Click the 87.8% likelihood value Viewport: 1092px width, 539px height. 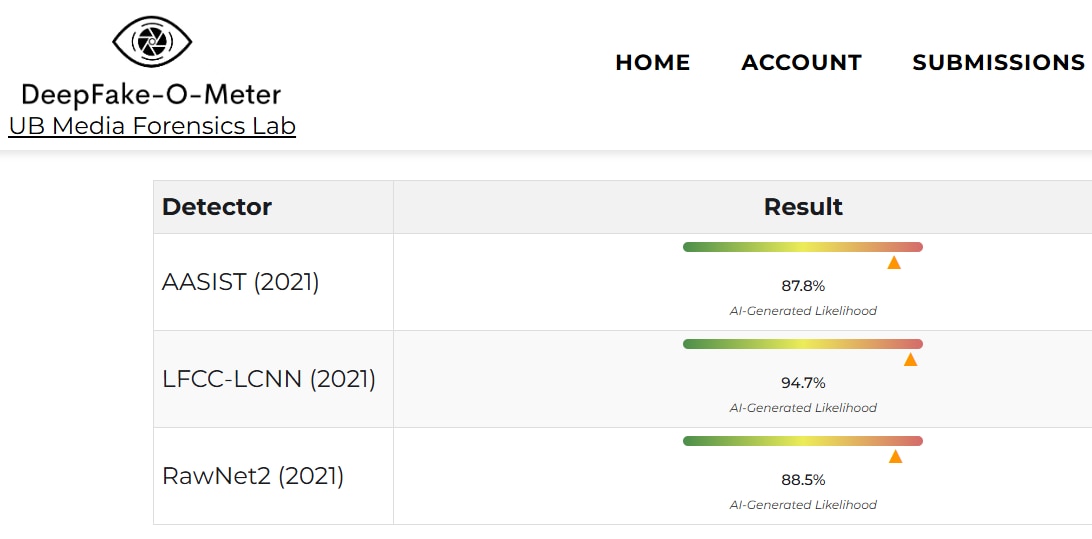(x=803, y=286)
